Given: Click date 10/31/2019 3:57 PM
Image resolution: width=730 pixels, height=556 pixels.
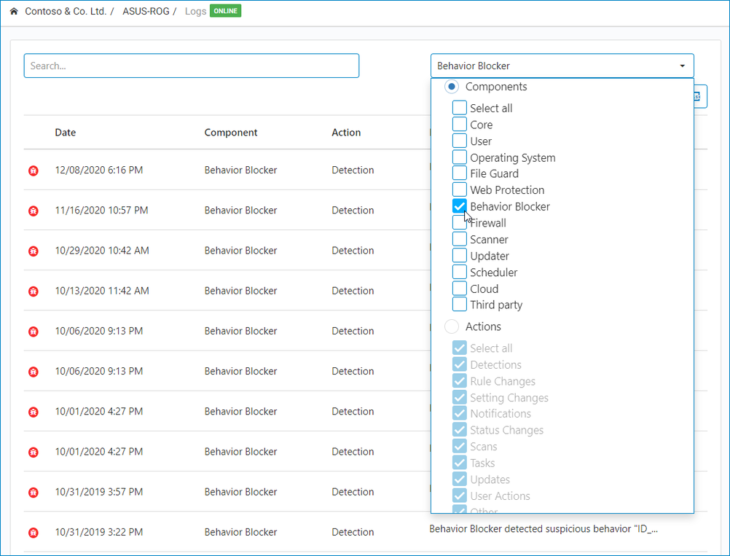Looking at the screenshot, I should pos(99,492).
